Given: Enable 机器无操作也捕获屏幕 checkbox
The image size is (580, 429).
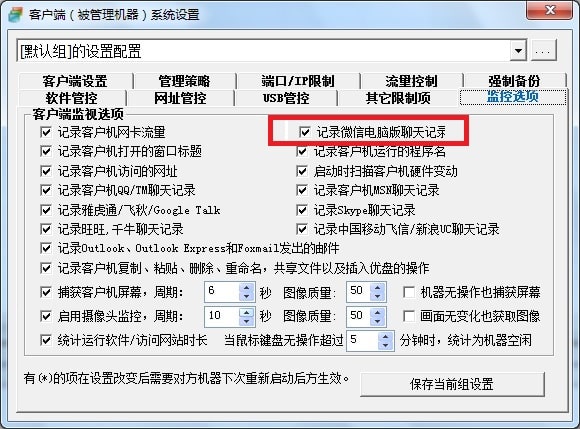Looking at the screenshot, I should tap(409, 292).
